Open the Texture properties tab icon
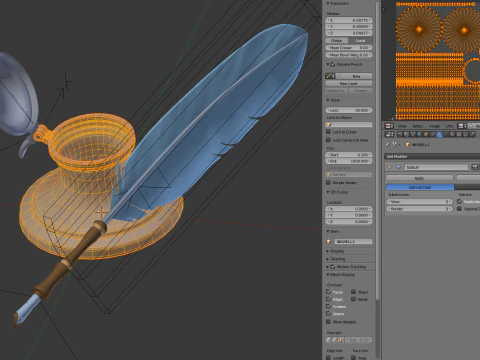The height and width of the screenshot is (360, 480). pyautogui.click(x=458, y=134)
